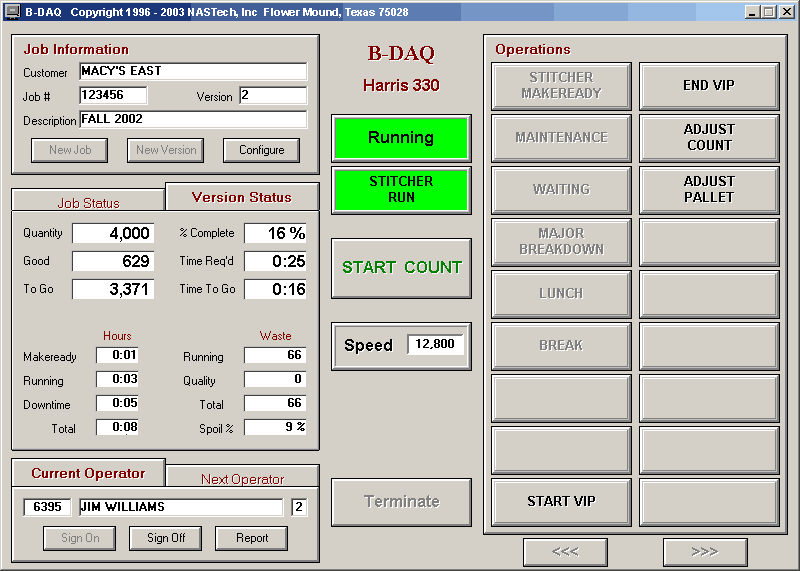Screen dimensions: 800x571
Task: Maximize the B-DAQ window
Action: click(x=768, y=12)
